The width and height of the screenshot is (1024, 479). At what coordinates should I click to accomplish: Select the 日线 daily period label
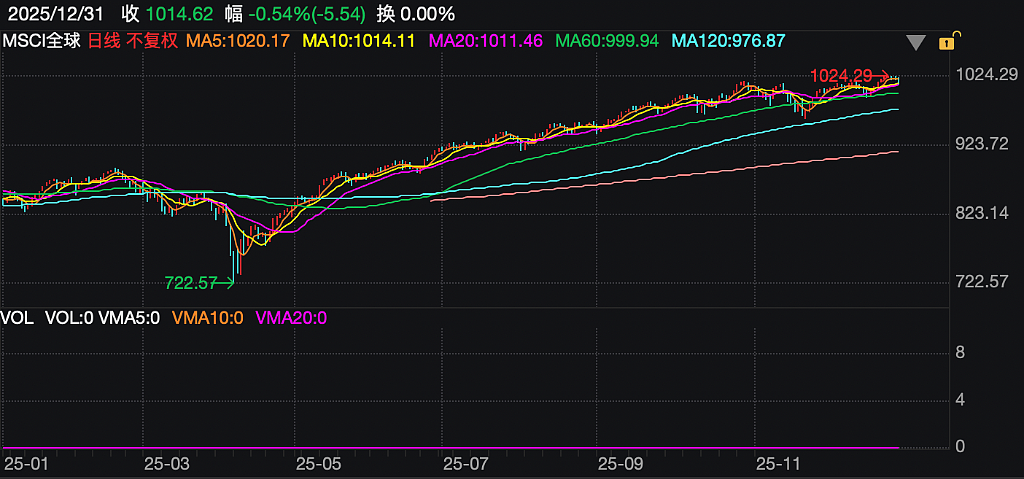point(103,41)
